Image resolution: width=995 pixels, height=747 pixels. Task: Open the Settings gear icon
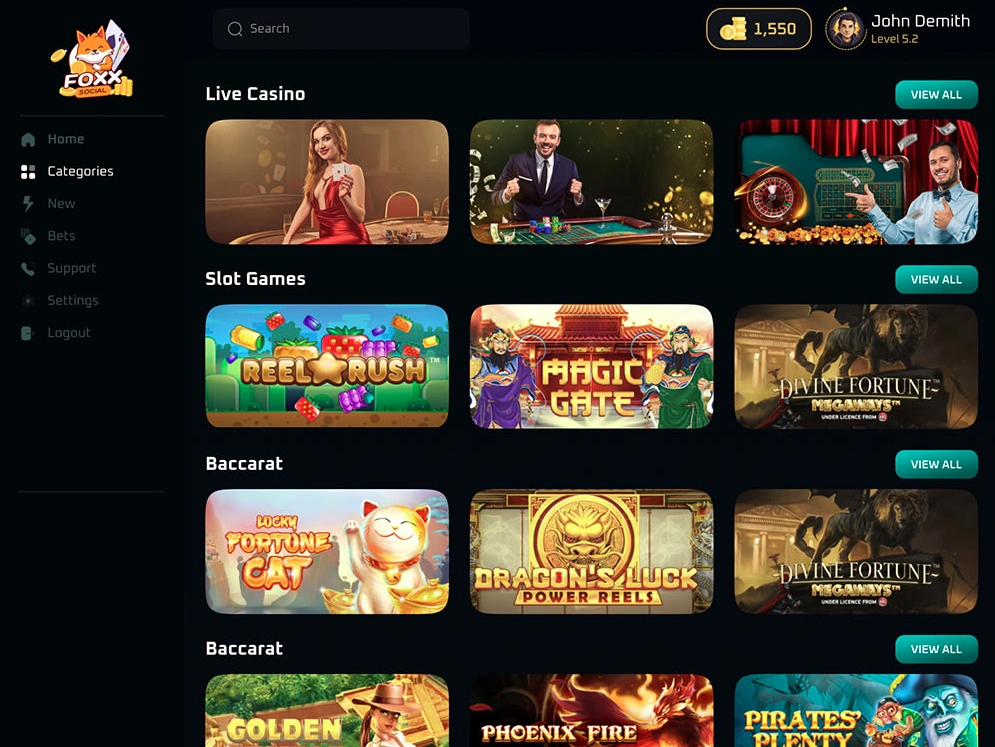pyautogui.click(x=28, y=301)
